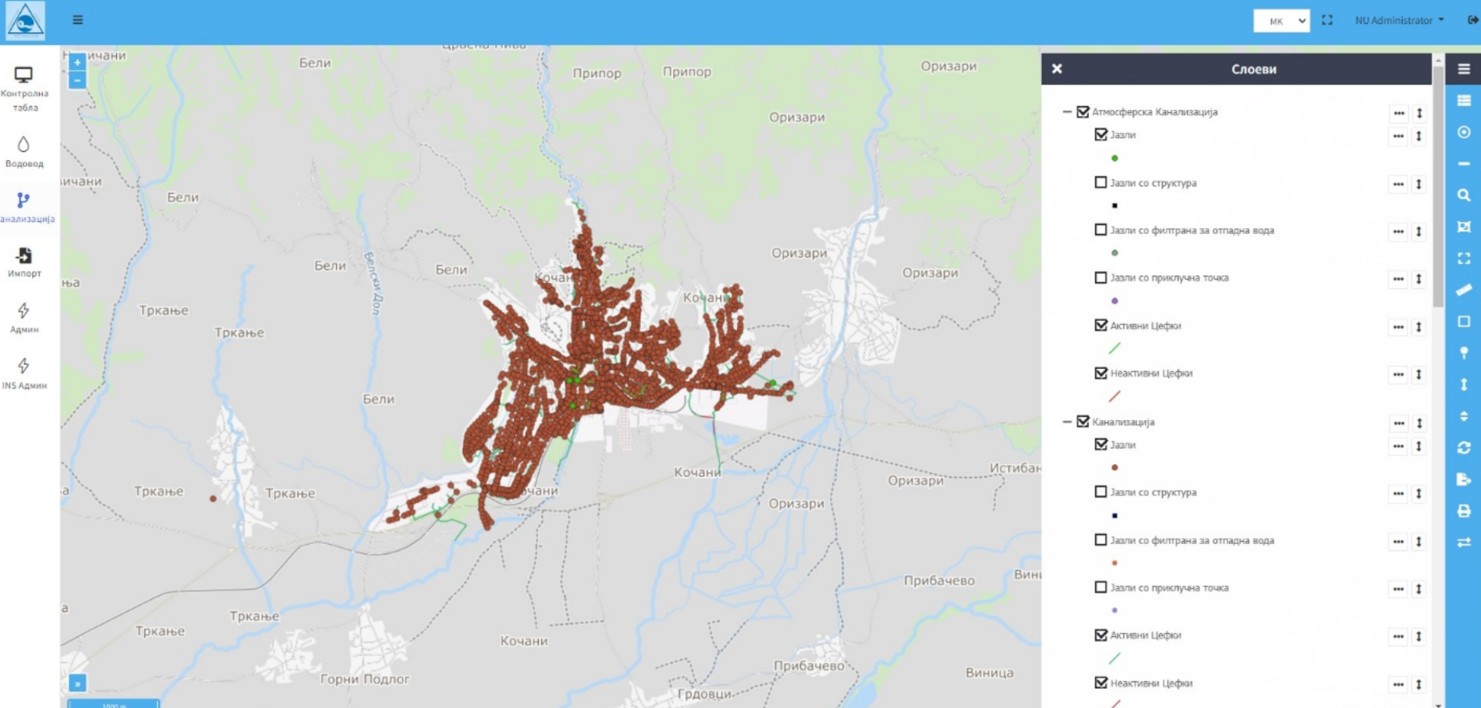Click the sewer branch icon in sidebar
Screen dimensions: 1481x708
[24, 200]
